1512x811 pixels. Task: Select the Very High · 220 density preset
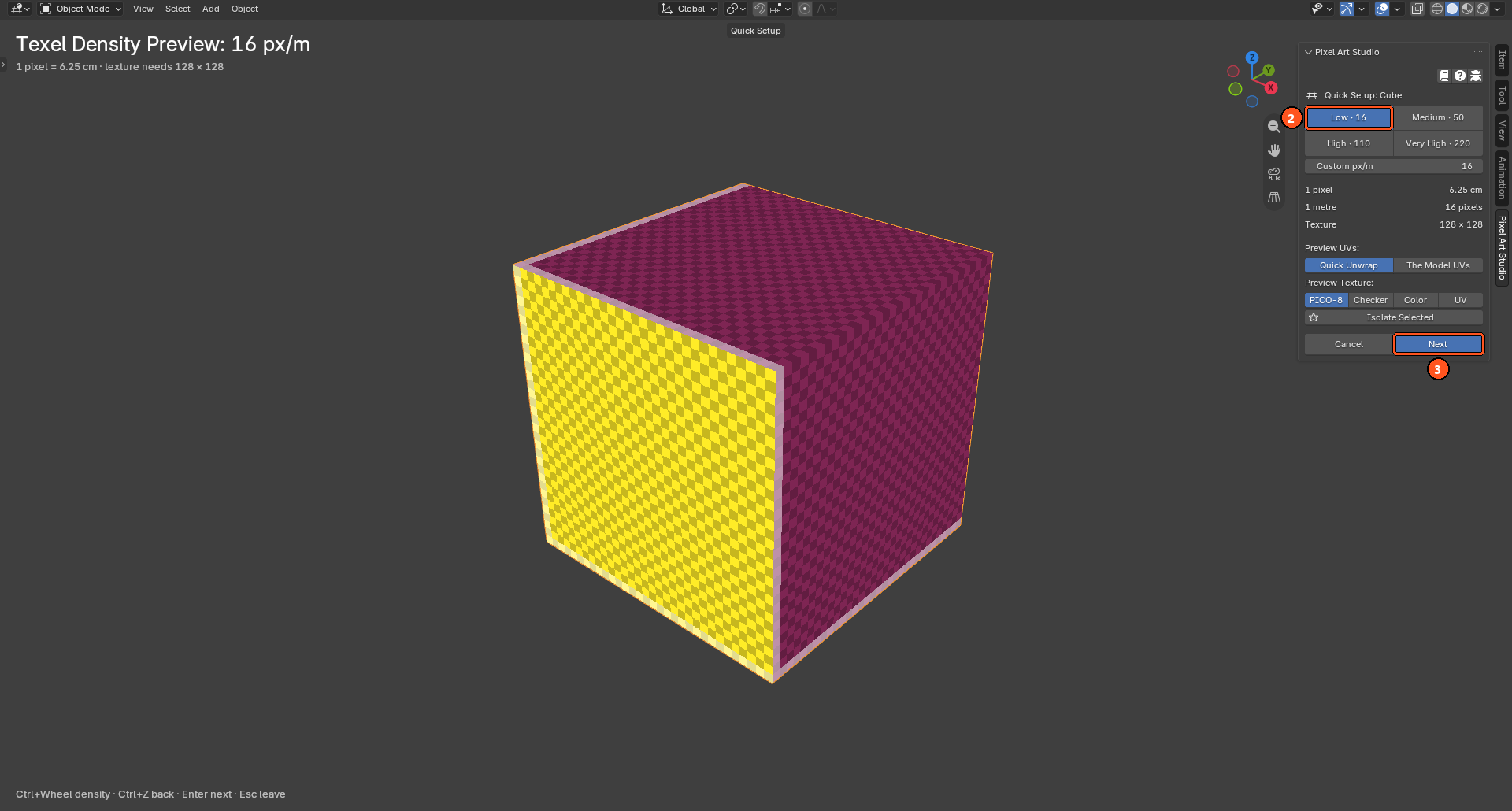coord(1438,143)
